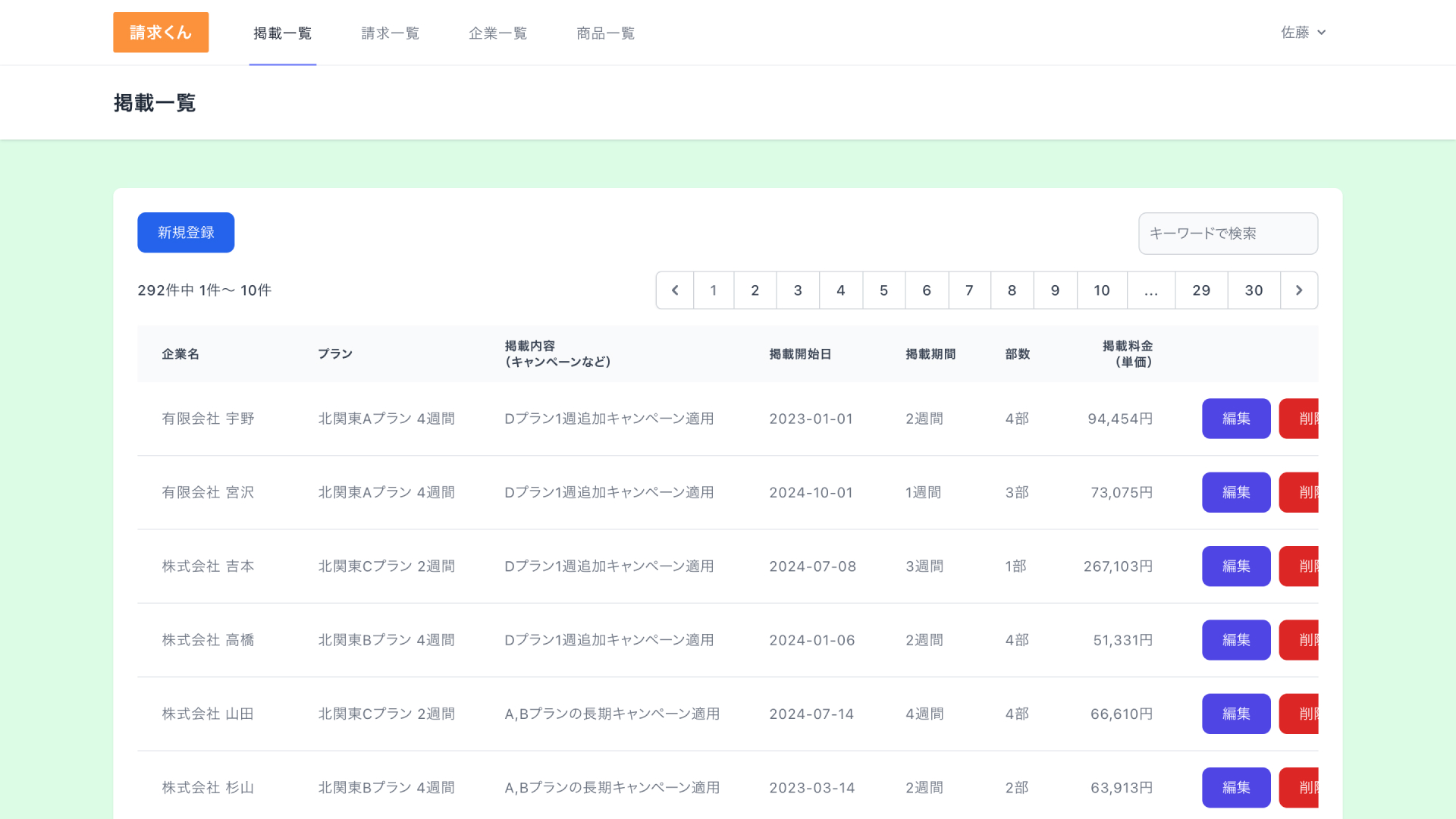Screen dimensions: 1456x819
Task: Edit the 株式会社 吉本 row
Action: (1236, 566)
